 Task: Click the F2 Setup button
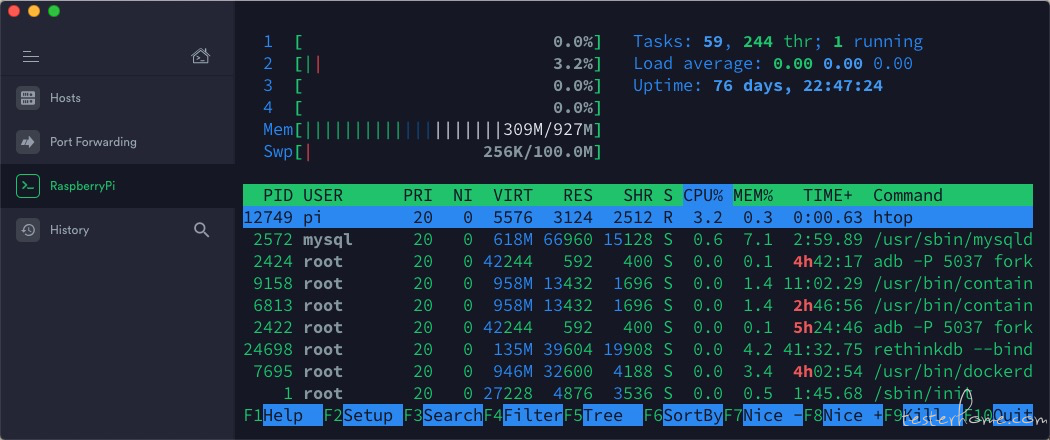point(363,415)
